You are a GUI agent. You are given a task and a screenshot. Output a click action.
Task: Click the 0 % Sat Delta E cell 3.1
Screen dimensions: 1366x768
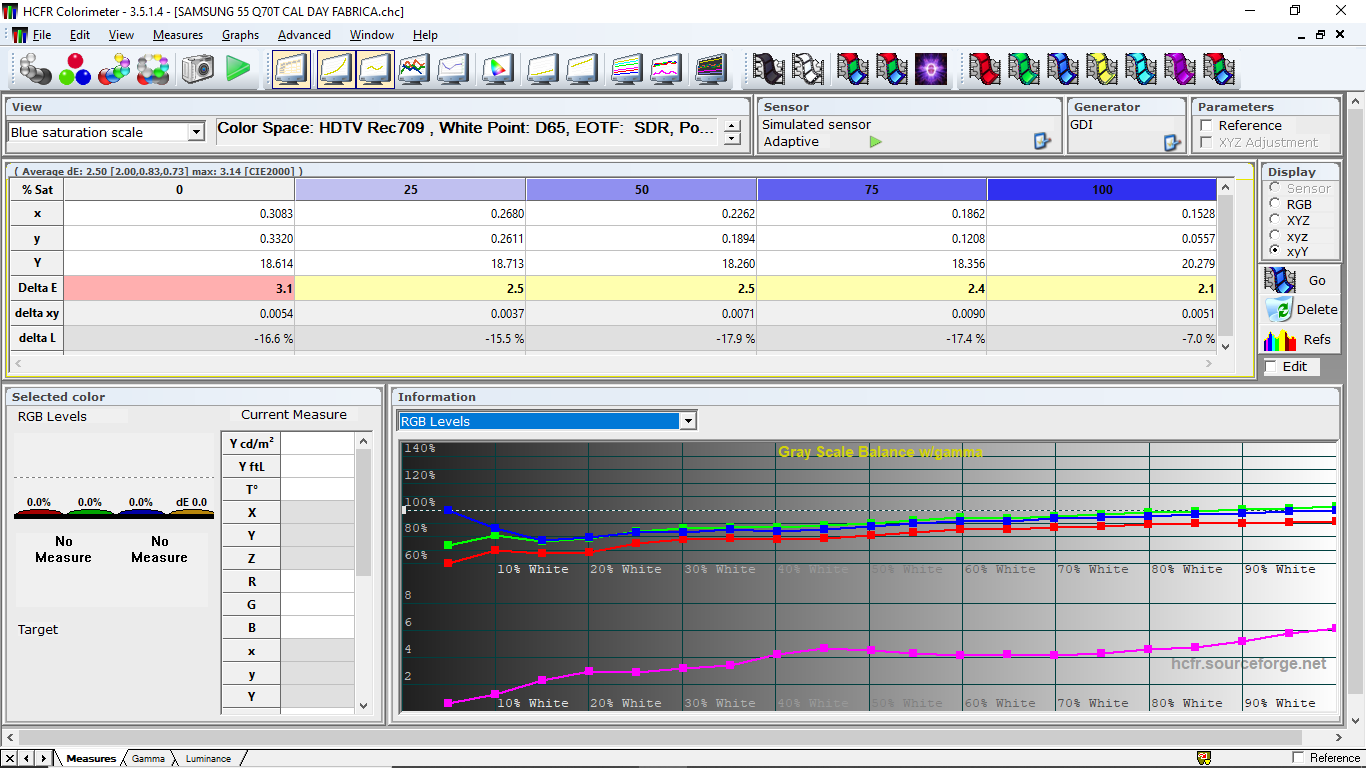click(180, 288)
